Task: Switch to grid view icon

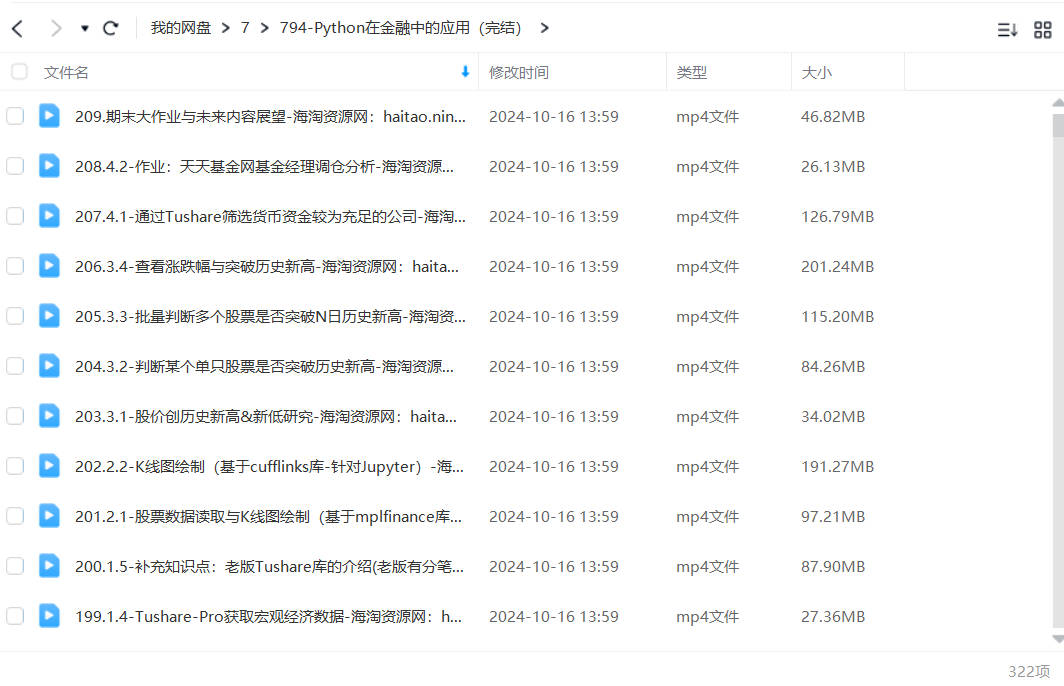Action: (1042, 29)
